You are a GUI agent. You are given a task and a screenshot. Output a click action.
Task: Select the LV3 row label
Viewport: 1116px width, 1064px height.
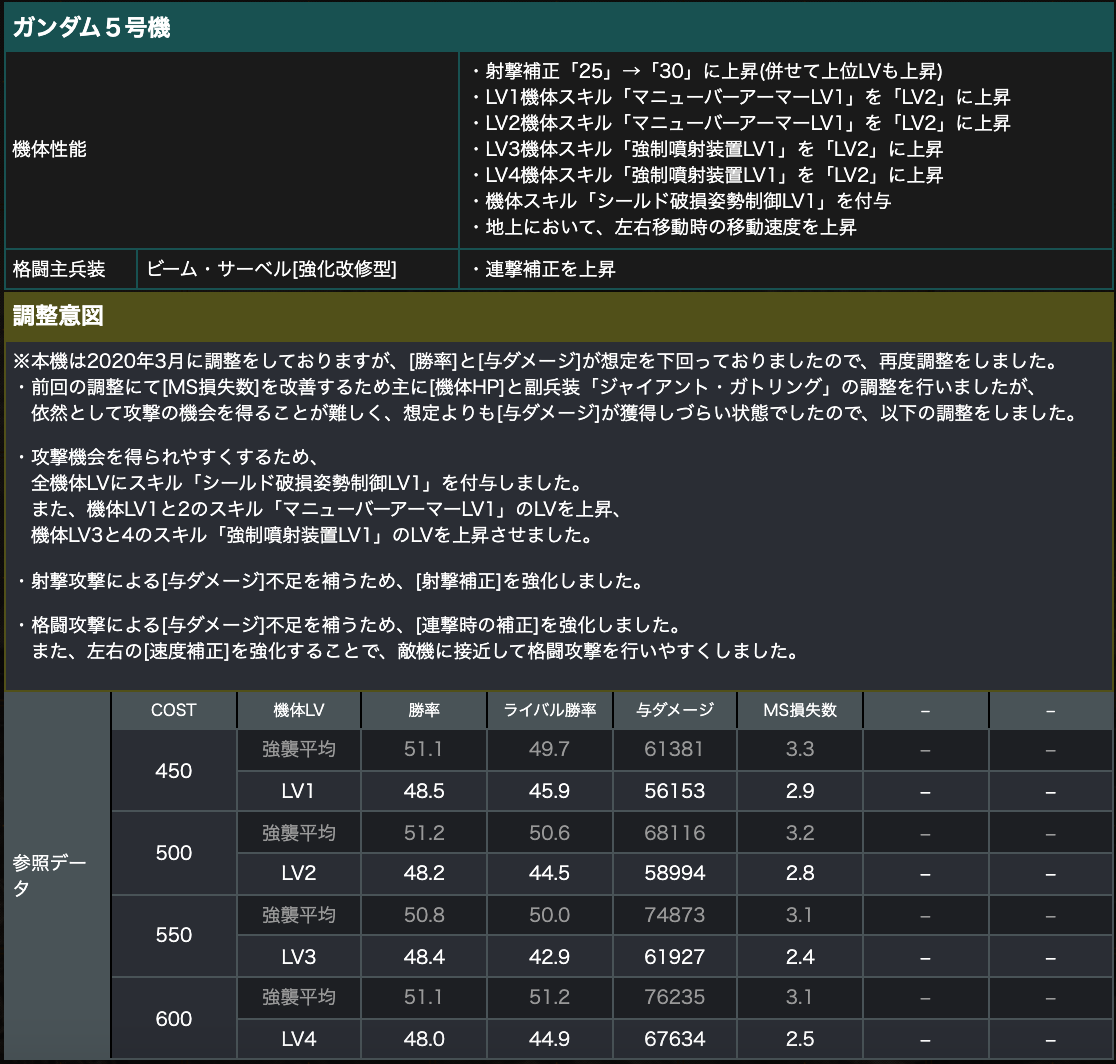pyautogui.click(x=299, y=957)
